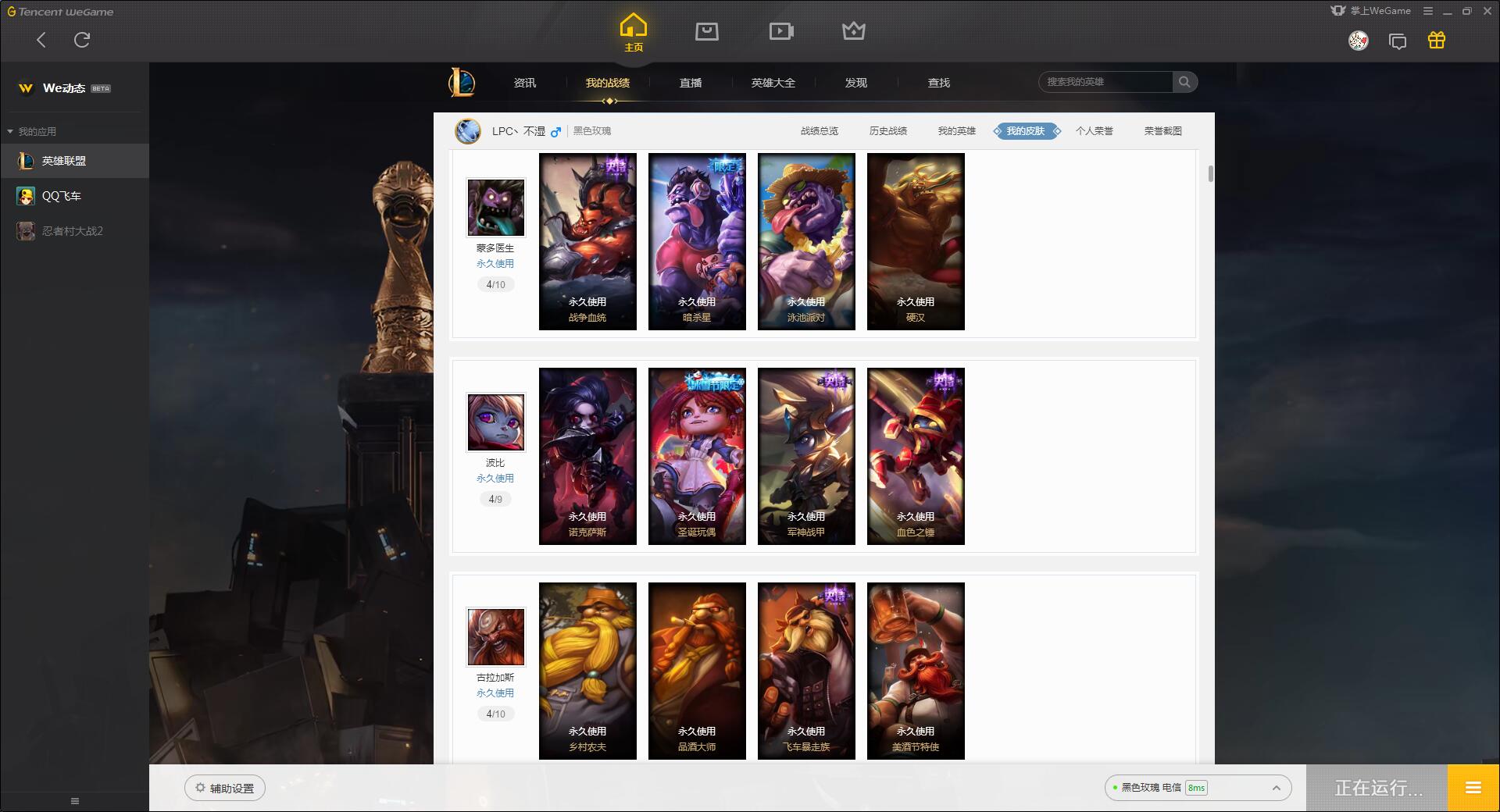Click the 古拉加斯 champion portrait
This screenshot has height=812, width=1500.
coord(496,637)
